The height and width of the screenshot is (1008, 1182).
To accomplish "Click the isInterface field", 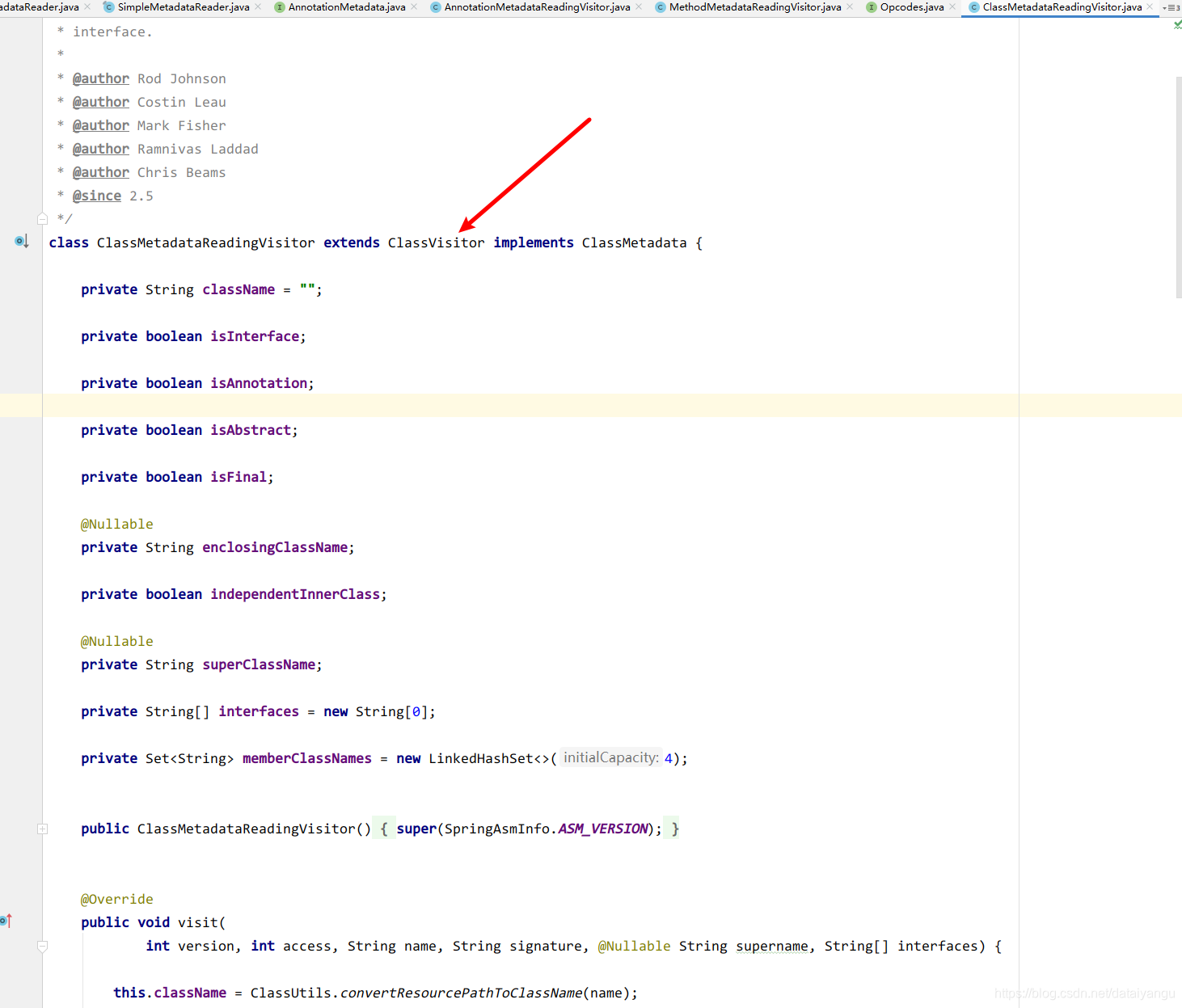I will click(x=255, y=336).
